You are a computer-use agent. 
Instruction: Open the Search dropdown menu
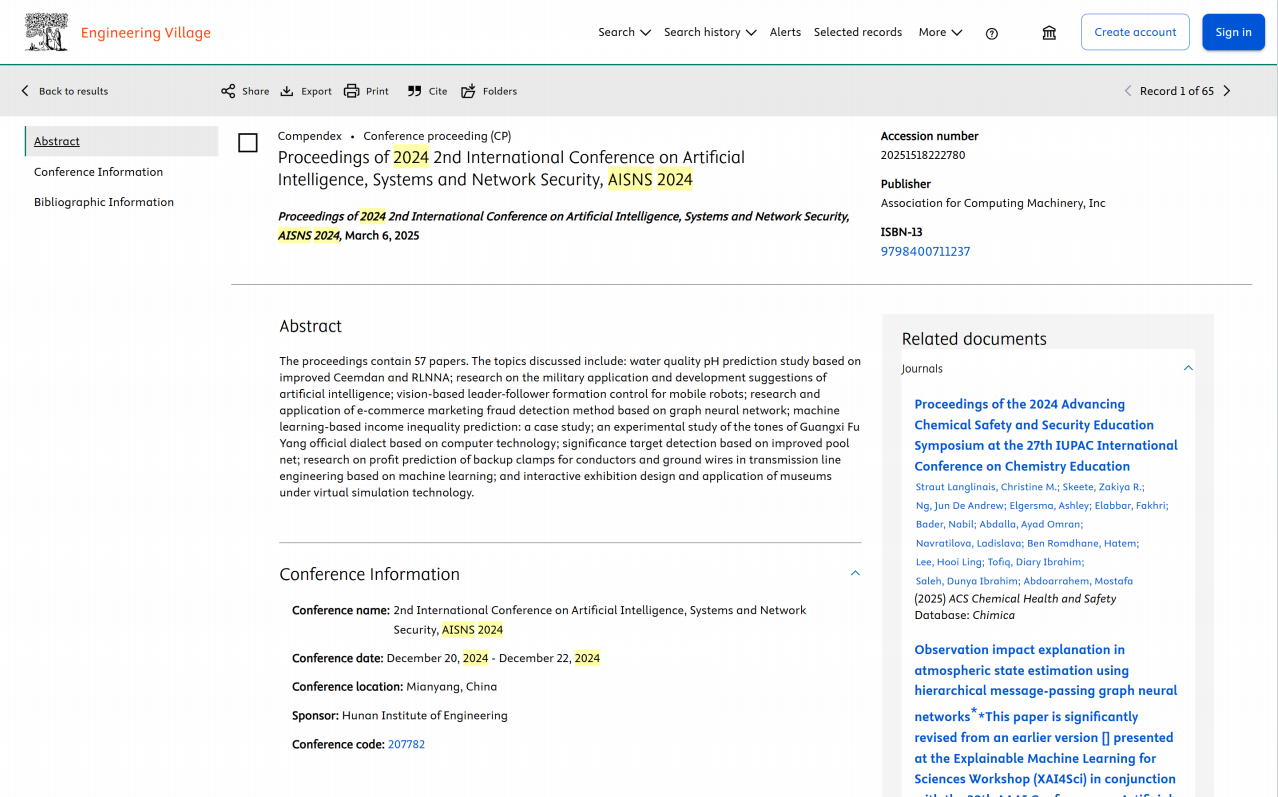[624, 32]
